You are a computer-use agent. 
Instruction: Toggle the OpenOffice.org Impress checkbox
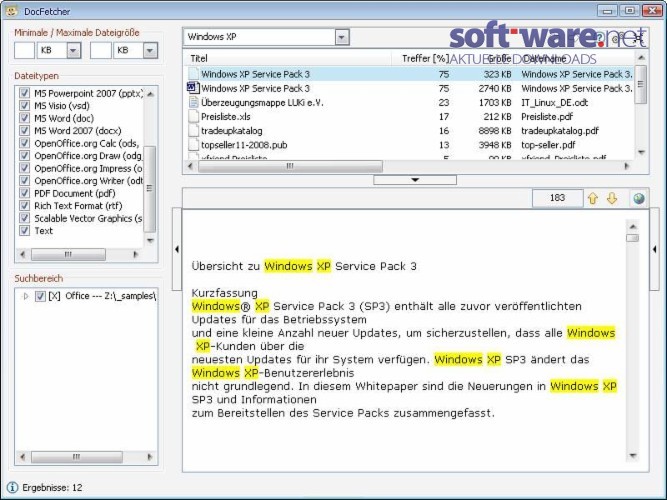tap(24, 168)
